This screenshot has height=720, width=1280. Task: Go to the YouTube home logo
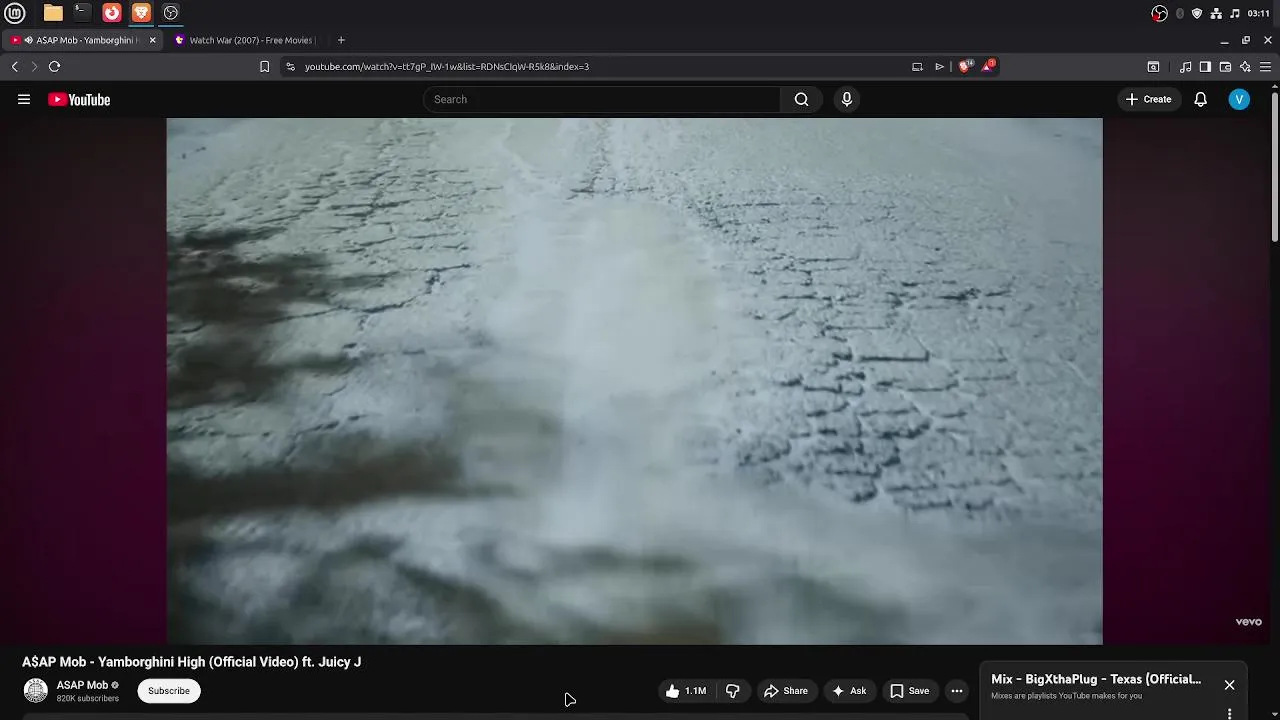click(x=79, y=99)
